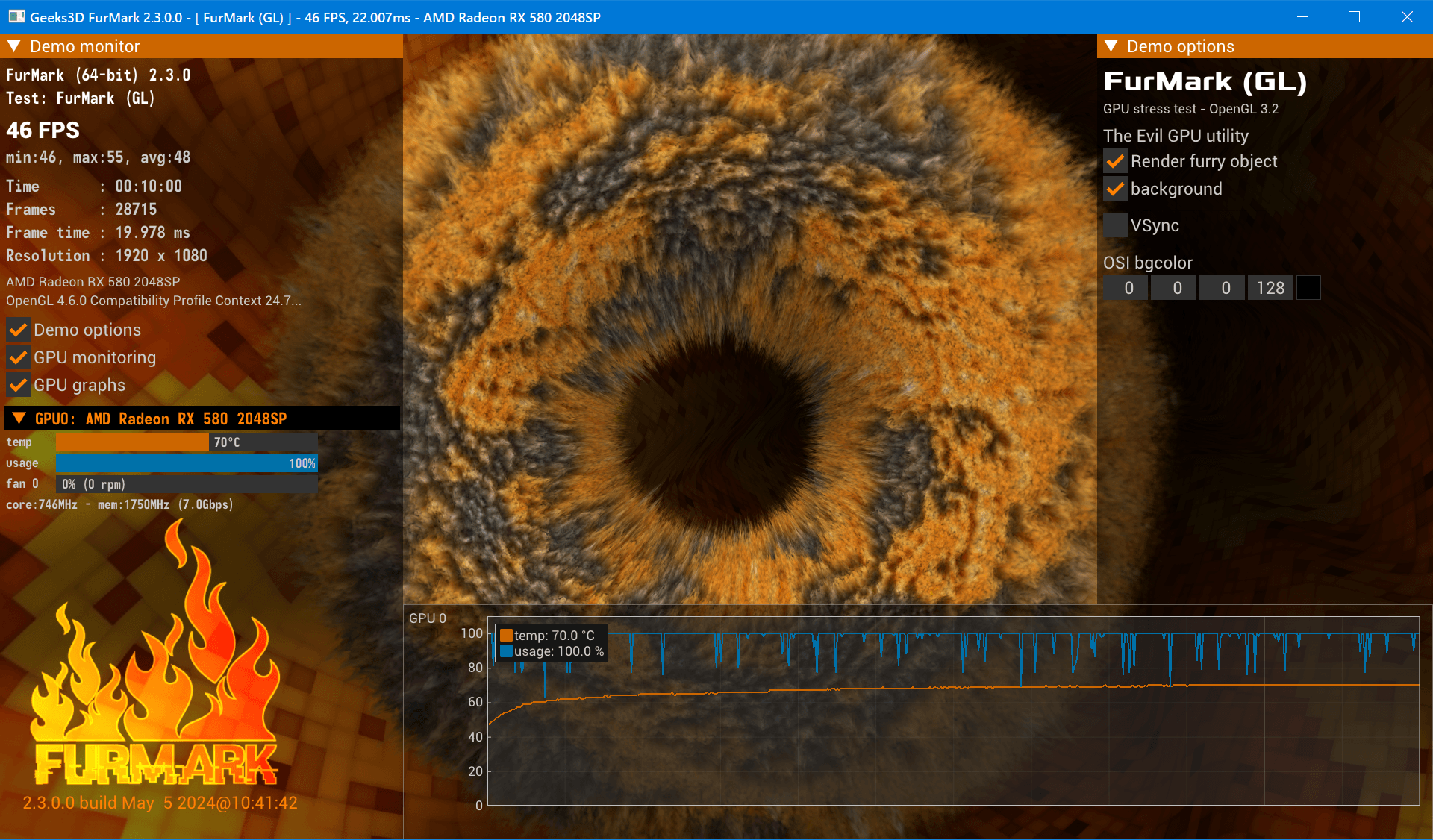Click the Frames 28715 value

click(x=136, y=210)
